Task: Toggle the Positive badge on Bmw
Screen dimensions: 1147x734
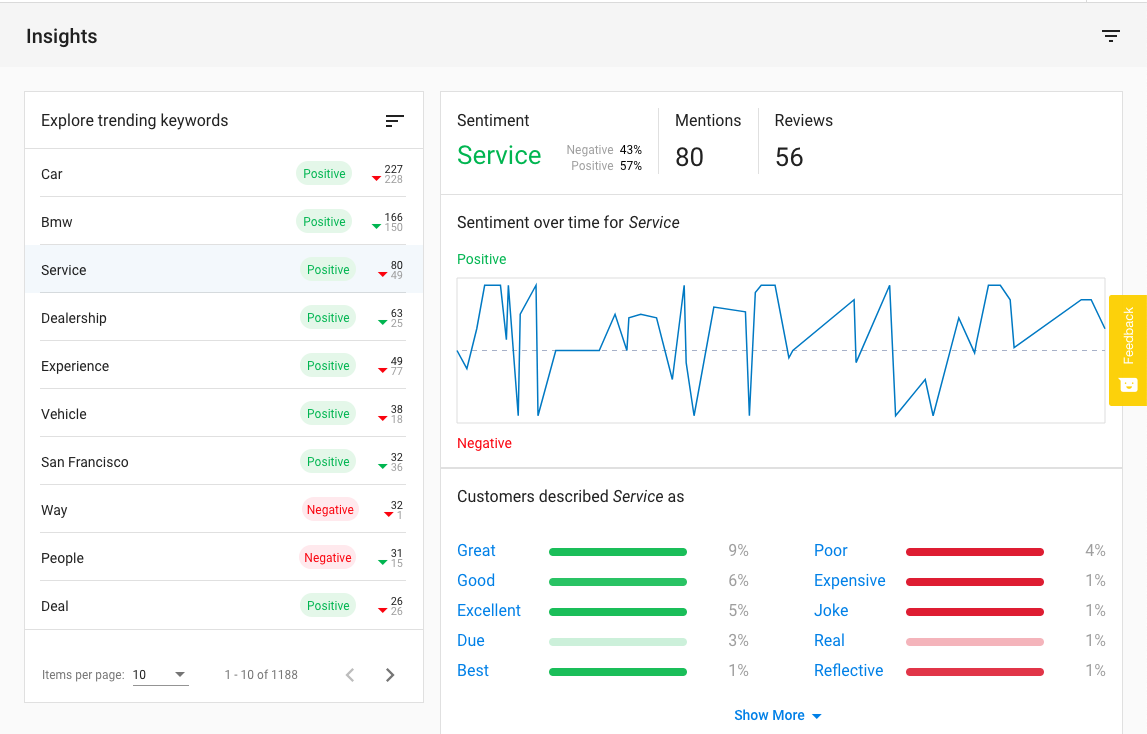Action: [x=323, y=221]
